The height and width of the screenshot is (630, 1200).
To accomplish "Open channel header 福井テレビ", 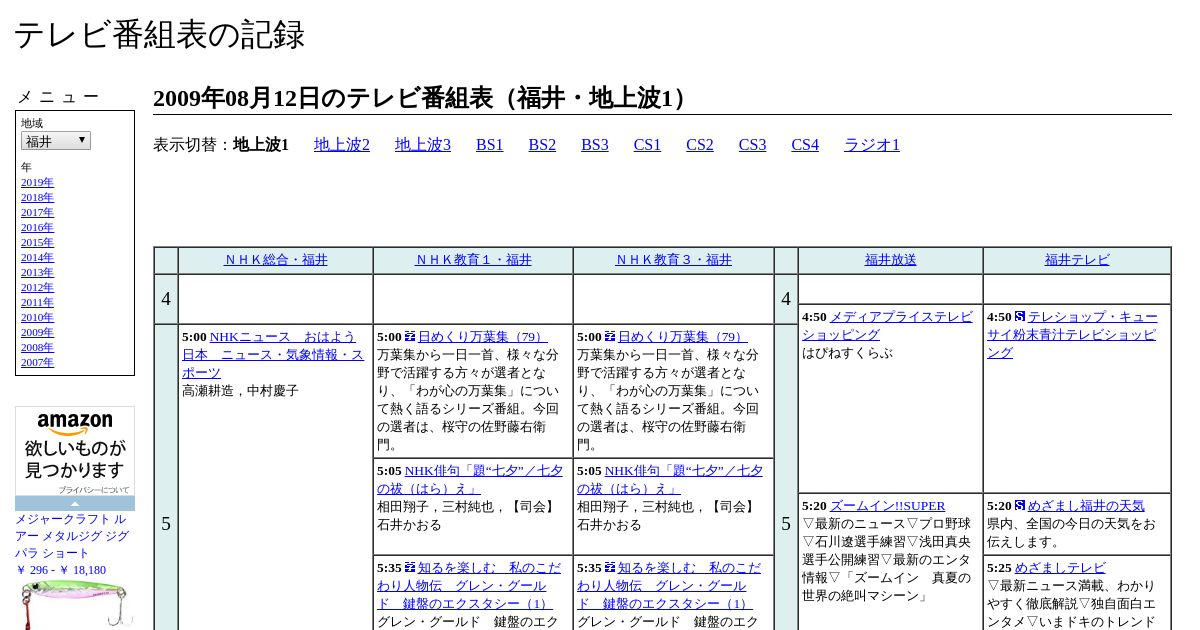I will coord(1077,260).
